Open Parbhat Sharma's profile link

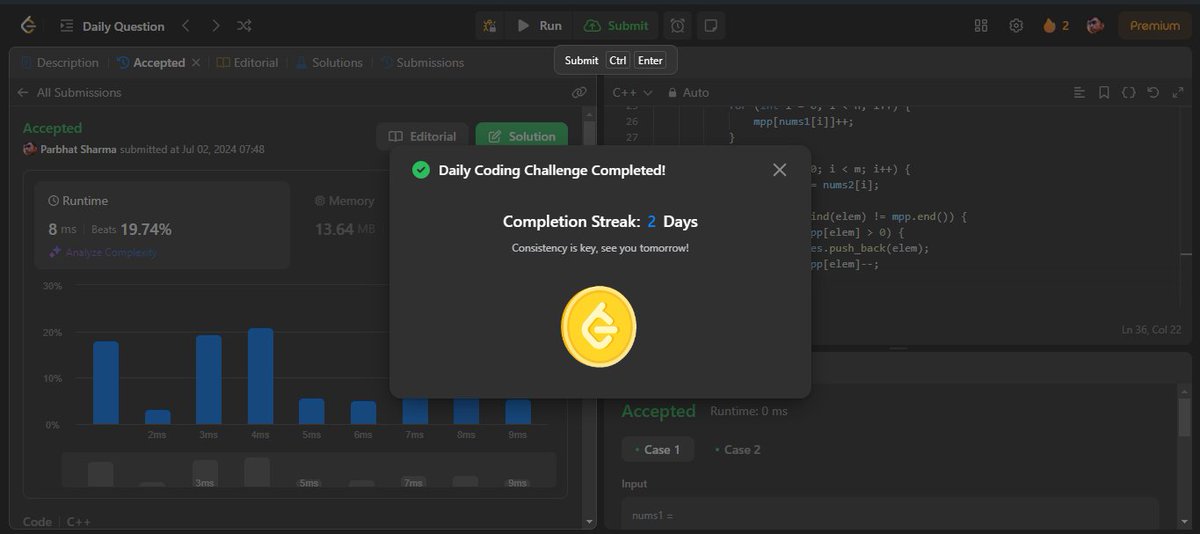click(x=78, y=149)
